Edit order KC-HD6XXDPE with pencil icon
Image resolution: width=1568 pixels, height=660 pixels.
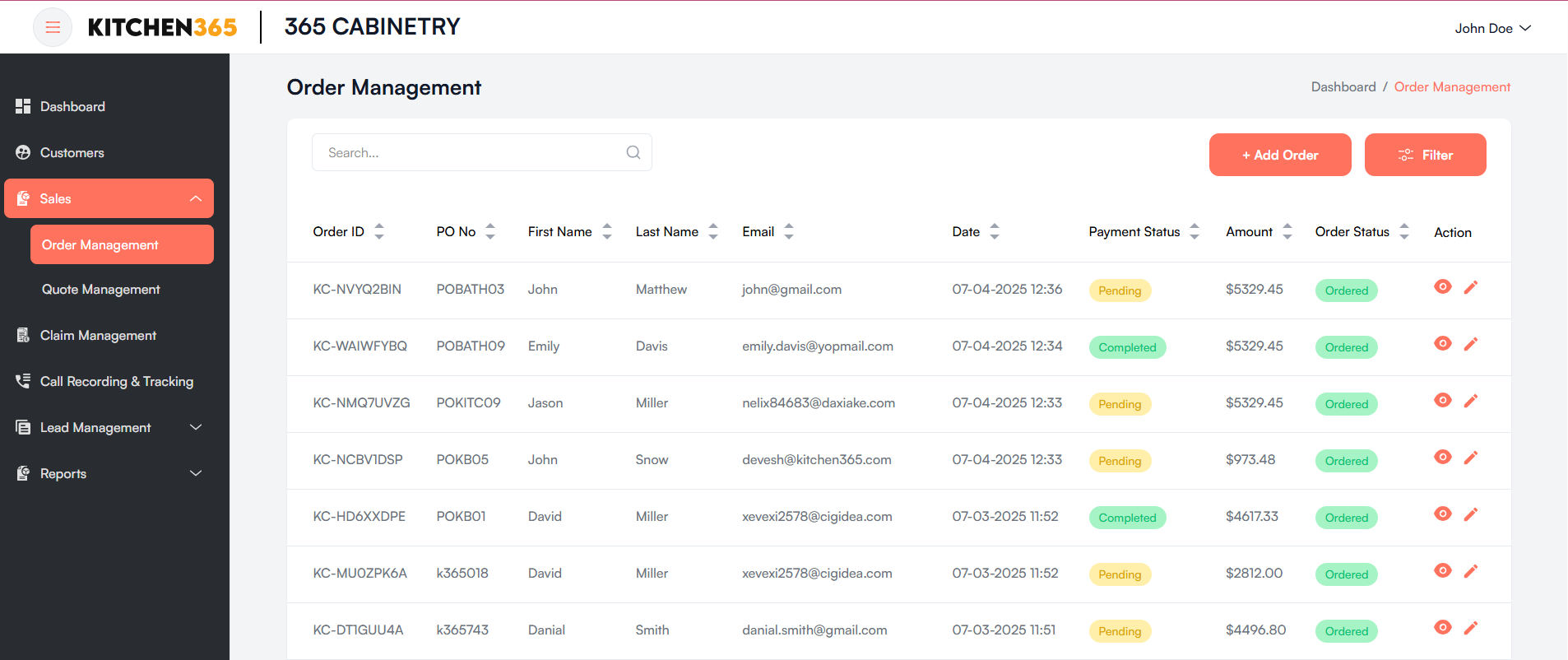pyautogui.click(x=1471, y=514)
